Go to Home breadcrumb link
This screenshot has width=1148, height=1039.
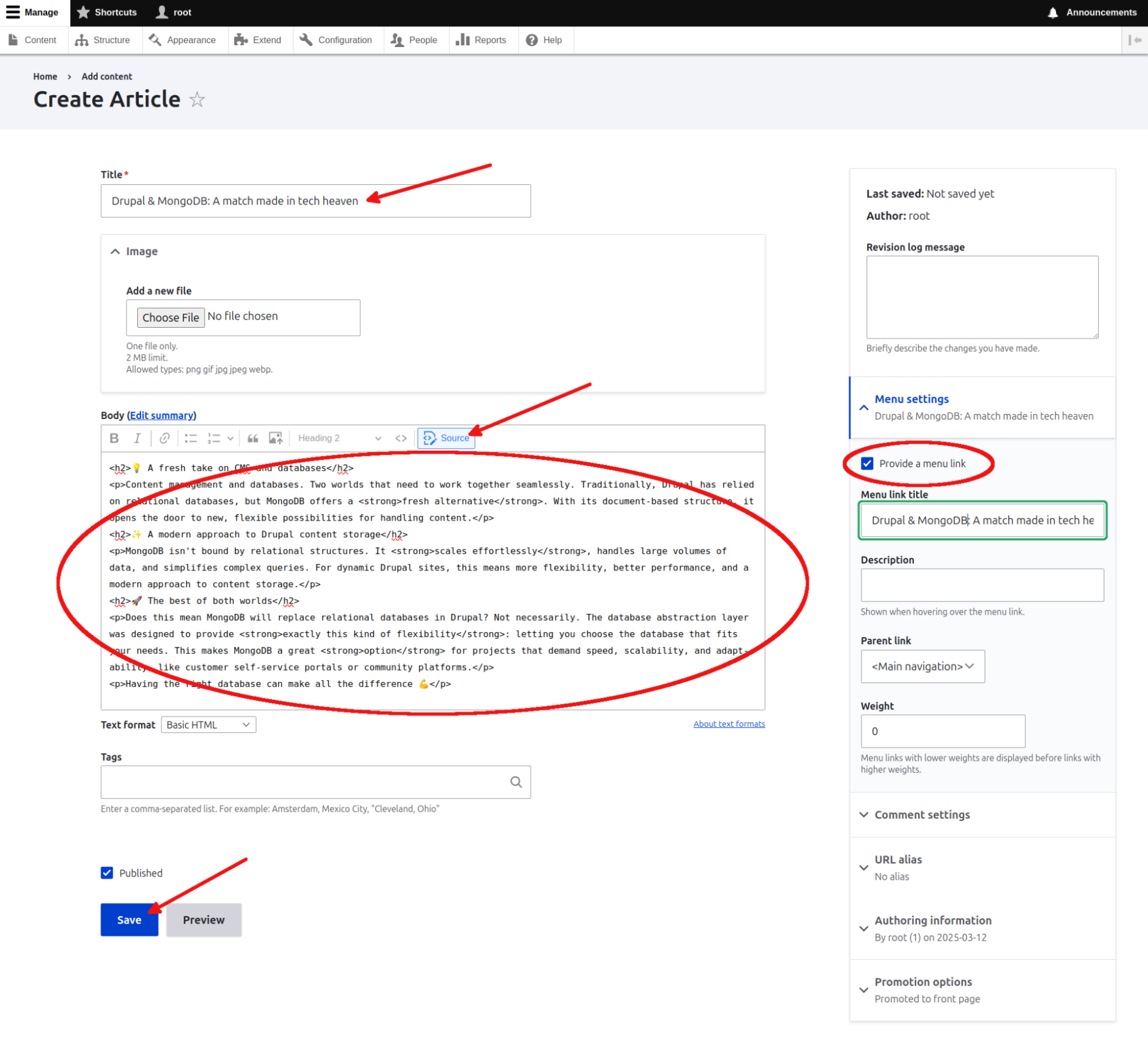[x=45, y=77]
